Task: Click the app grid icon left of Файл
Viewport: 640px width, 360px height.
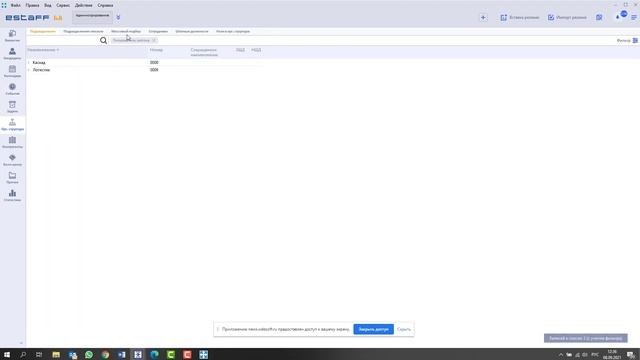Action: point(4,5)
